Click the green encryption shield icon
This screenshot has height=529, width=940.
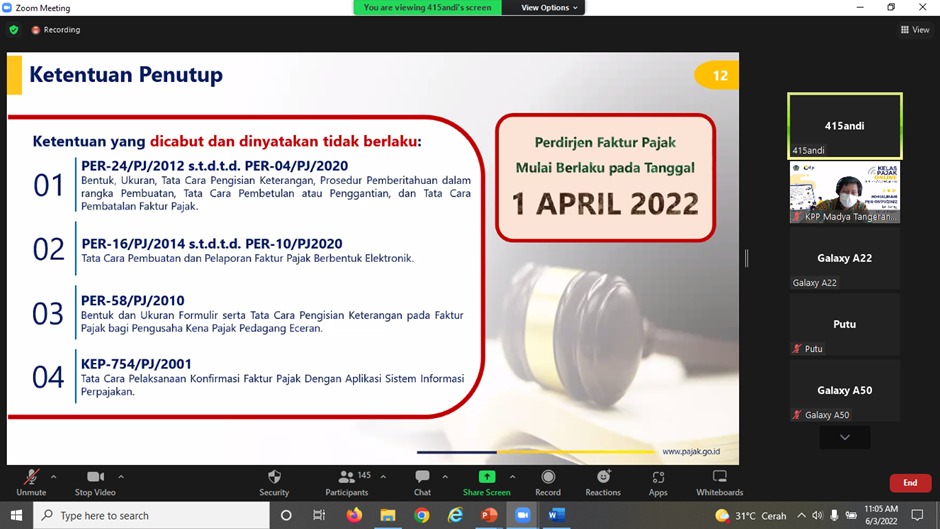coord(14,30)
